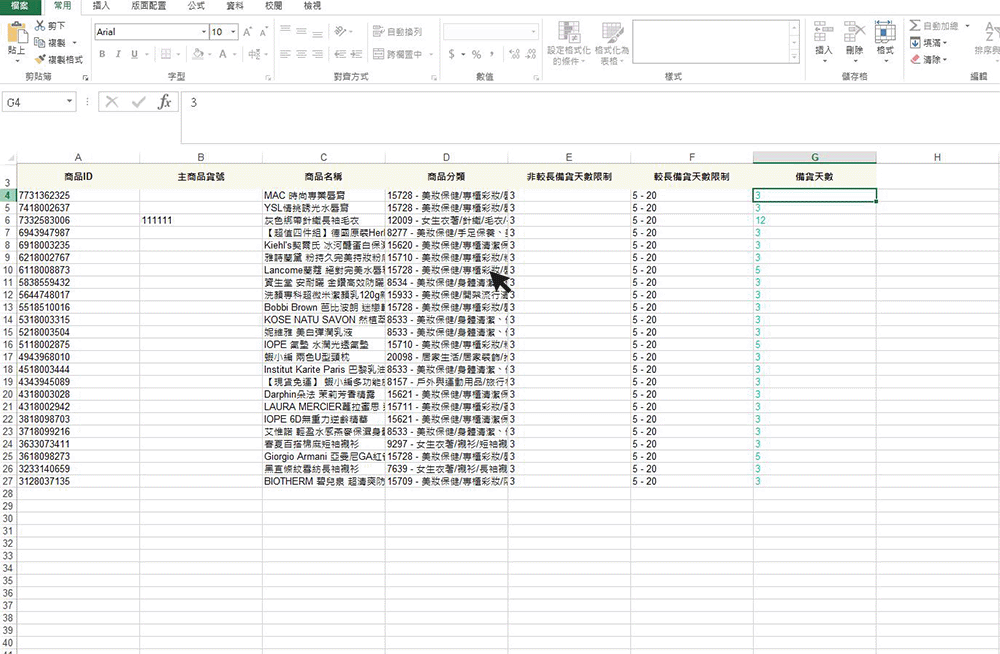Open Format as Table (格式化為表格)
Image resolution: width=1000 pixels, height=654 pixels.
click(612, 43)
